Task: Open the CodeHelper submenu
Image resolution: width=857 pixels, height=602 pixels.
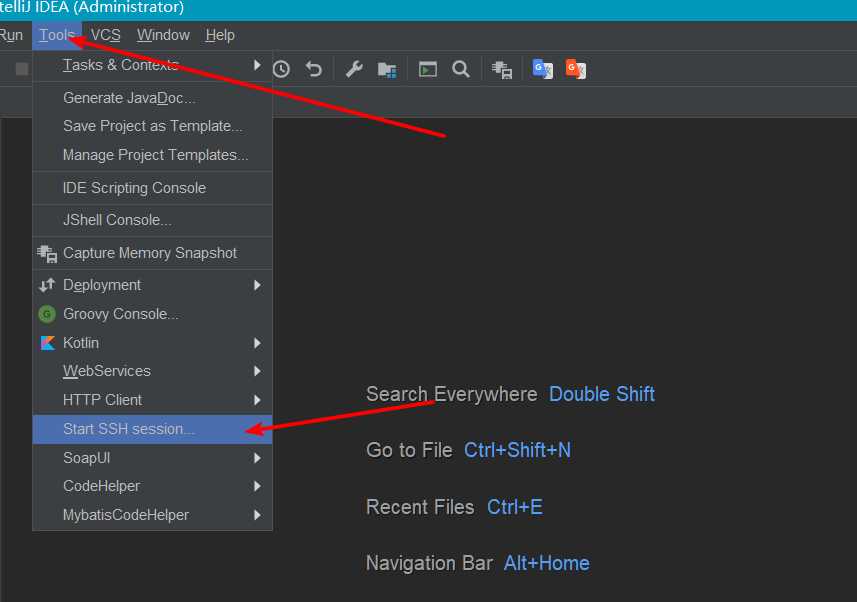Action: pyautogui.click(x=152, y=487)
